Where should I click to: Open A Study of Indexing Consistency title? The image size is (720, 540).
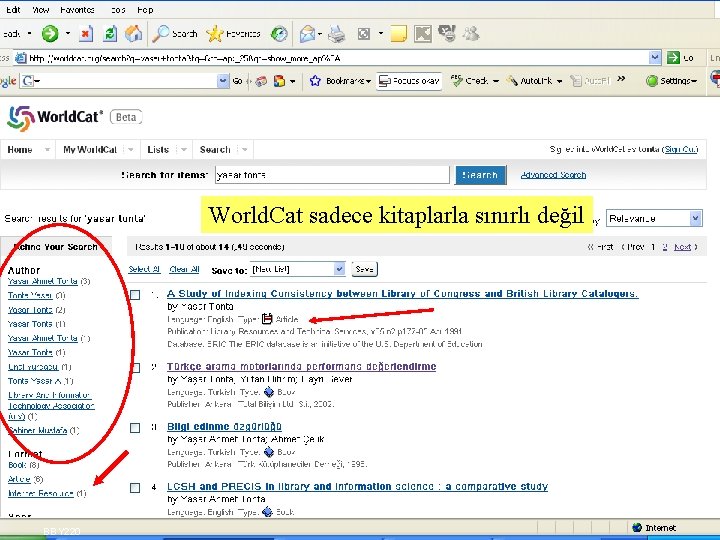tap(402, 293)
